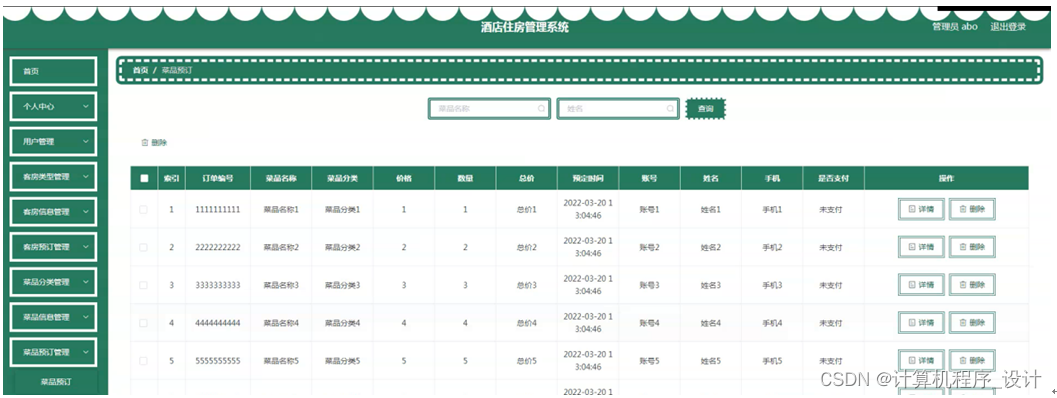Viewport: 1057px width, 398px height.
Task: Open 详情 for order 1111111111
Action: [922, 210]
